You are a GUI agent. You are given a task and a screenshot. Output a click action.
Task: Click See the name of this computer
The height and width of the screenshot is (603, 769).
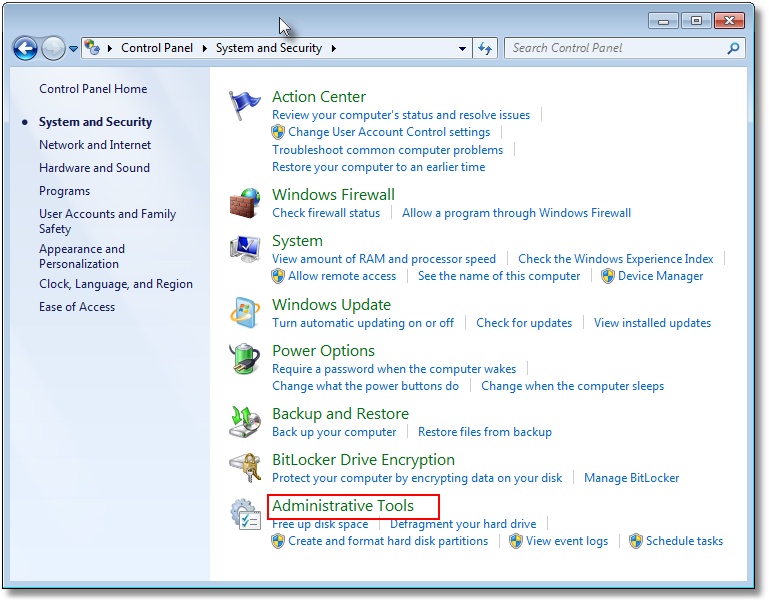pyautogui.click(x=499, y=276)
